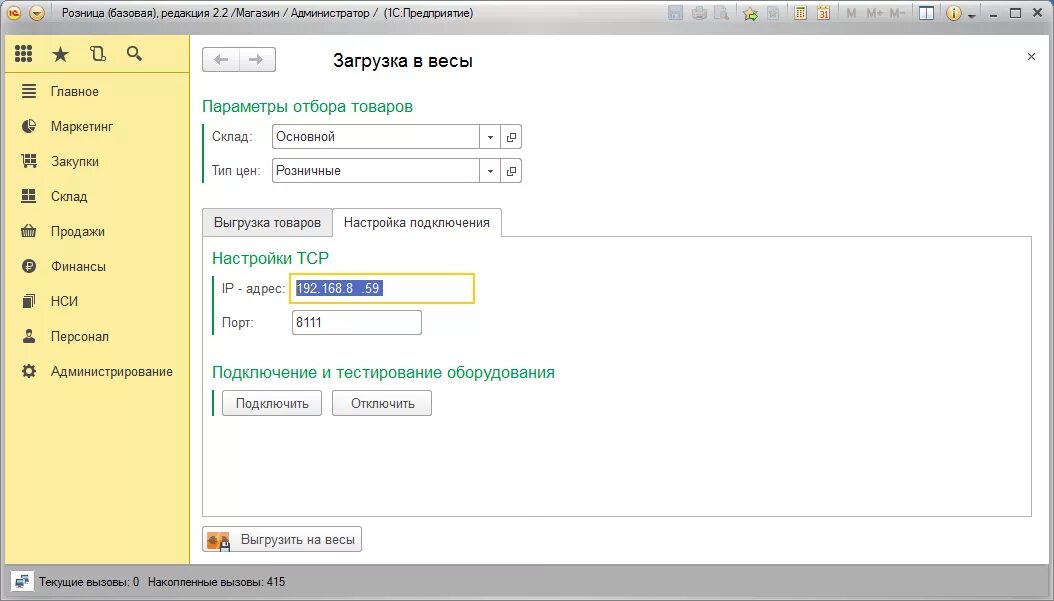Click Текущие вызовы: 0 in status bar
Image resolution: width=1054 pixels, height=601 pixels.
coord(89,582)
